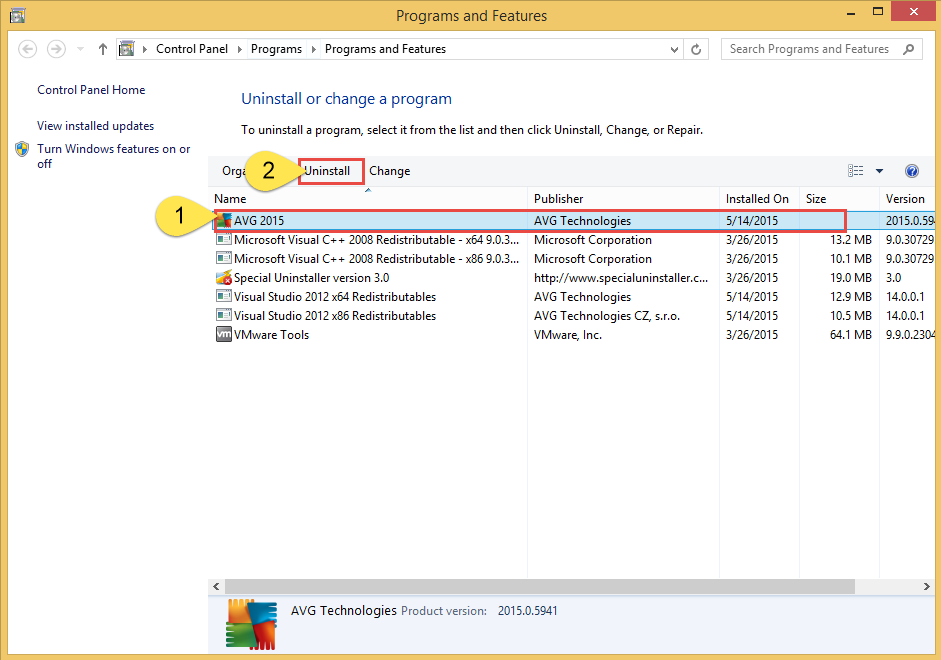941x660 pixels.
Task: Click product version 2015.0.5941 in details pane
Action: [x=528, y=611]
